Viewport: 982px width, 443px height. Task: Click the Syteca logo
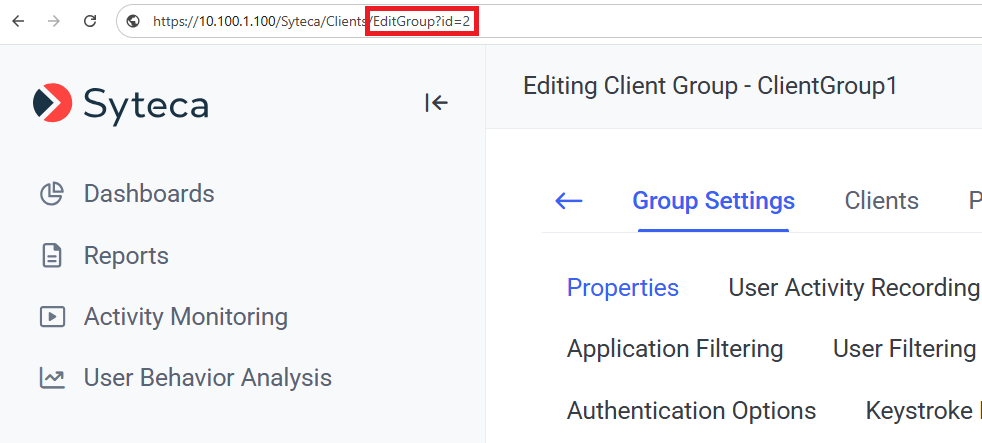(x=121, y=103)
